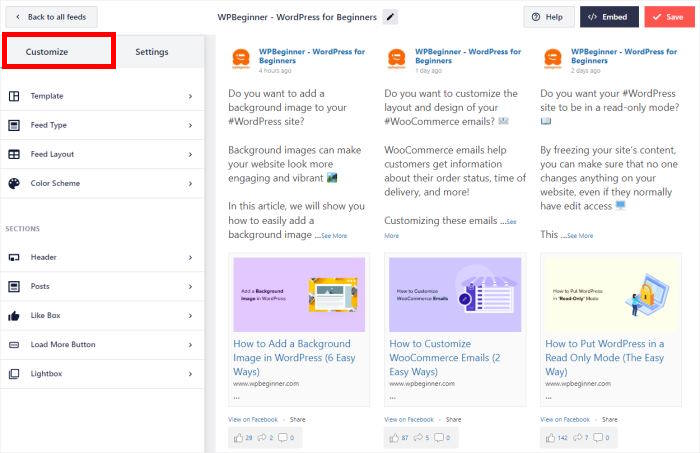Click the Color Scheme palette icon
Viewport: 700px width, 453px height.
click(x=14, y=183)
